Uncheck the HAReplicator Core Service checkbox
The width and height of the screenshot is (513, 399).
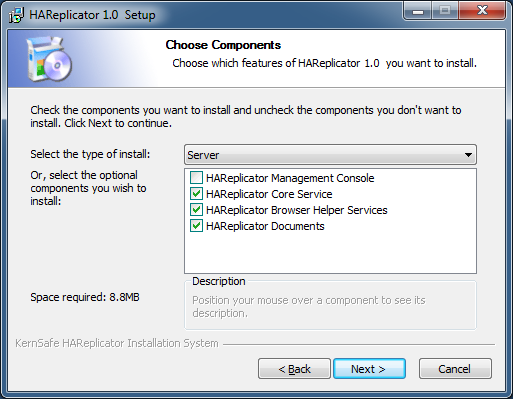[196, 194]
